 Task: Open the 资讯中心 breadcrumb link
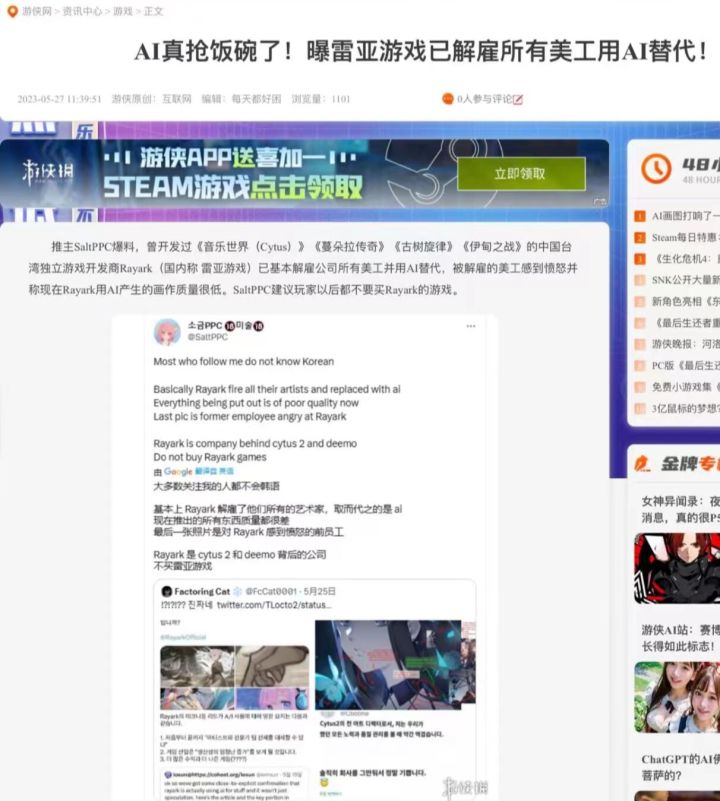82,11
